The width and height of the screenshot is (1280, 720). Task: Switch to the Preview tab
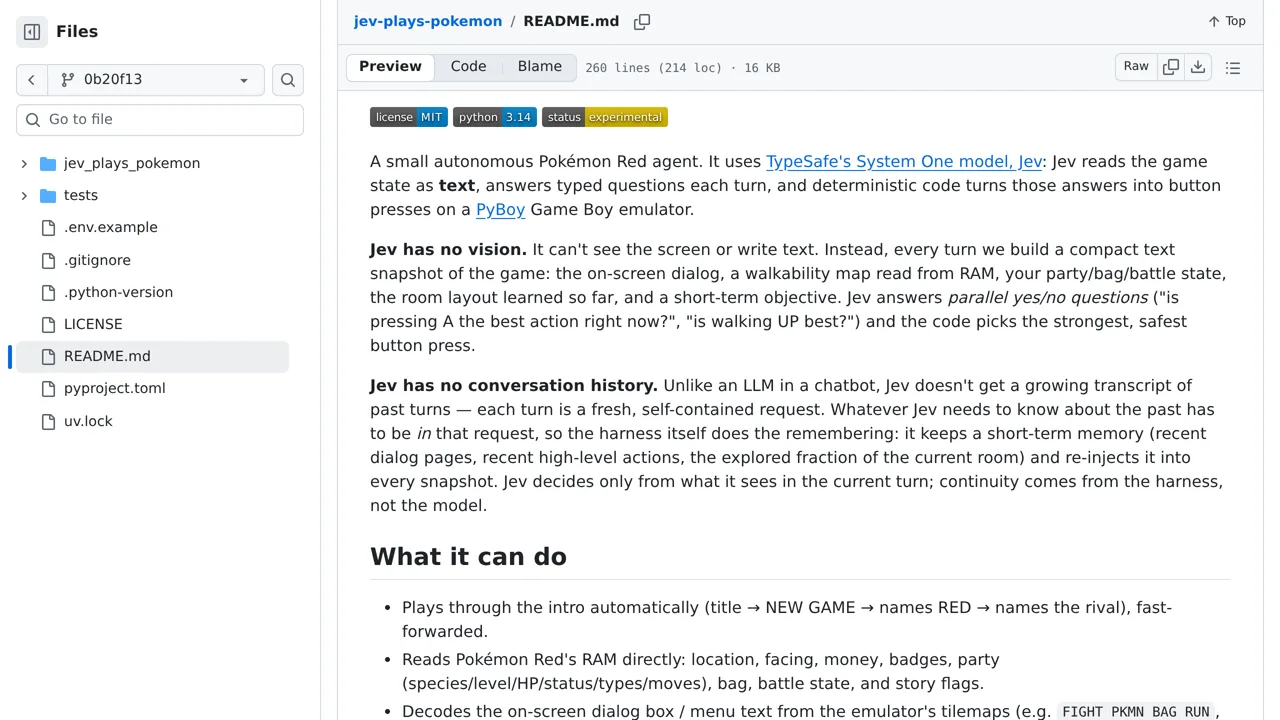pos(390,67)
